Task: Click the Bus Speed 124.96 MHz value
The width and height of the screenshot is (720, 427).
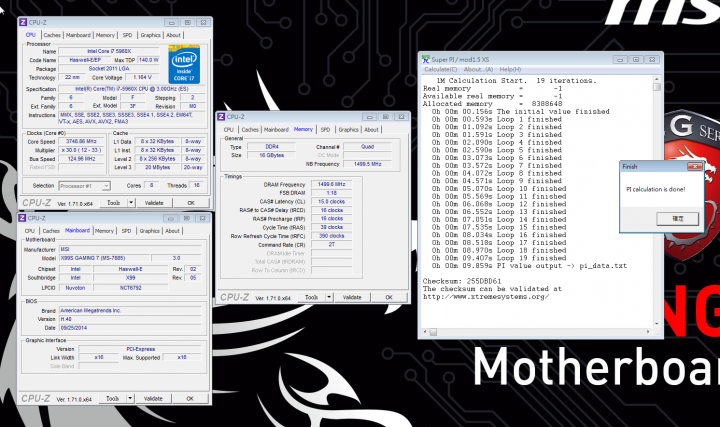Action: click(x=82, y=159)
